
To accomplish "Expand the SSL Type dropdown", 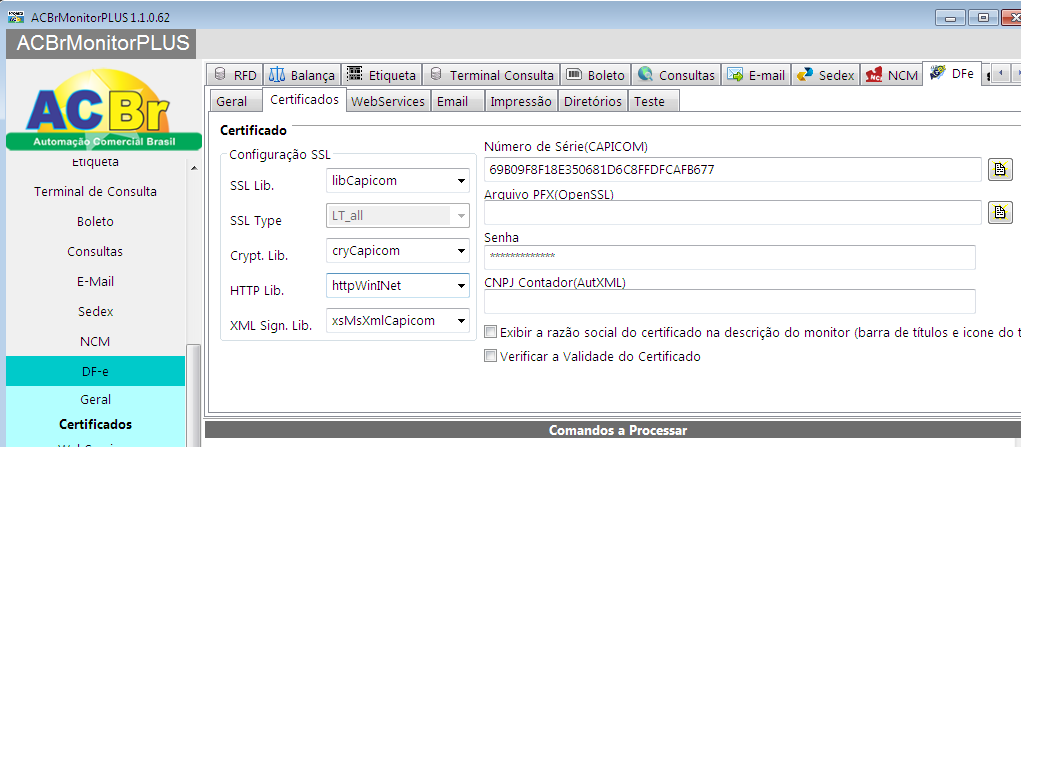I will [x=461, y=216].
